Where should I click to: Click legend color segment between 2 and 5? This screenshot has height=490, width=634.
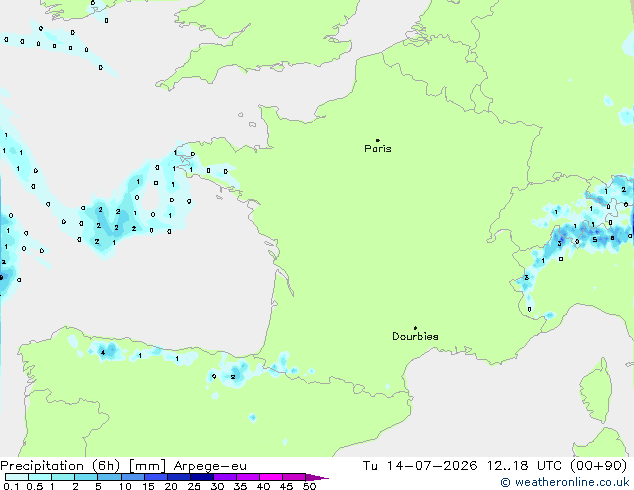86,477
